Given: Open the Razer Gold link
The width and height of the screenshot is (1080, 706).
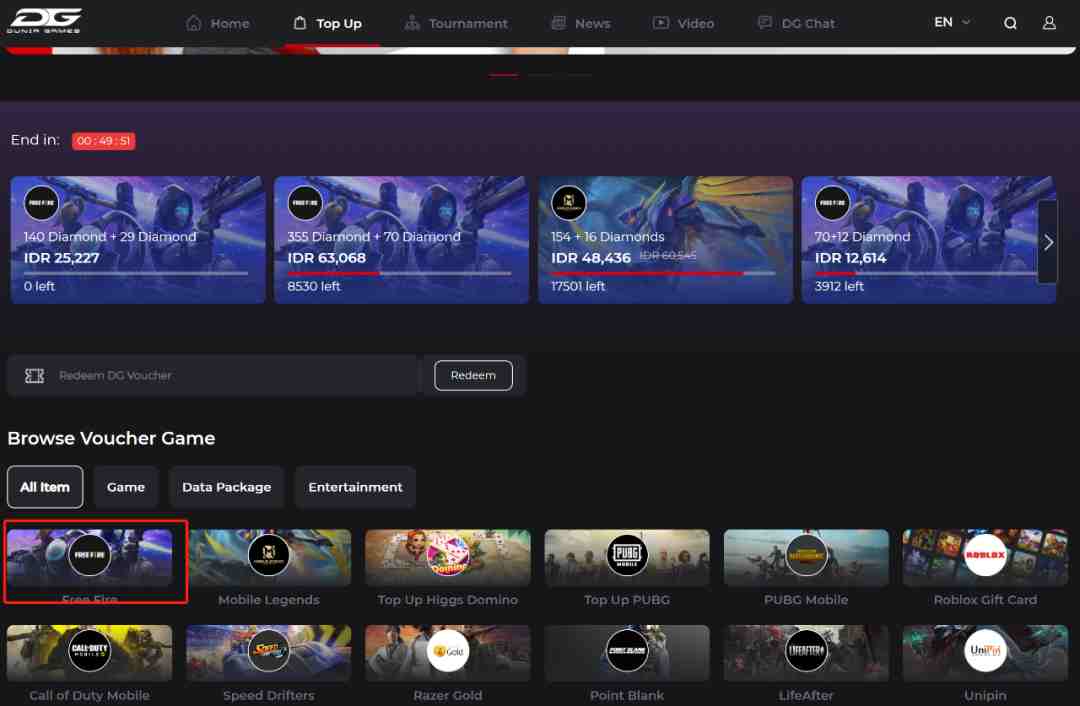Looking at the screenshot, I should click(448, 664).
